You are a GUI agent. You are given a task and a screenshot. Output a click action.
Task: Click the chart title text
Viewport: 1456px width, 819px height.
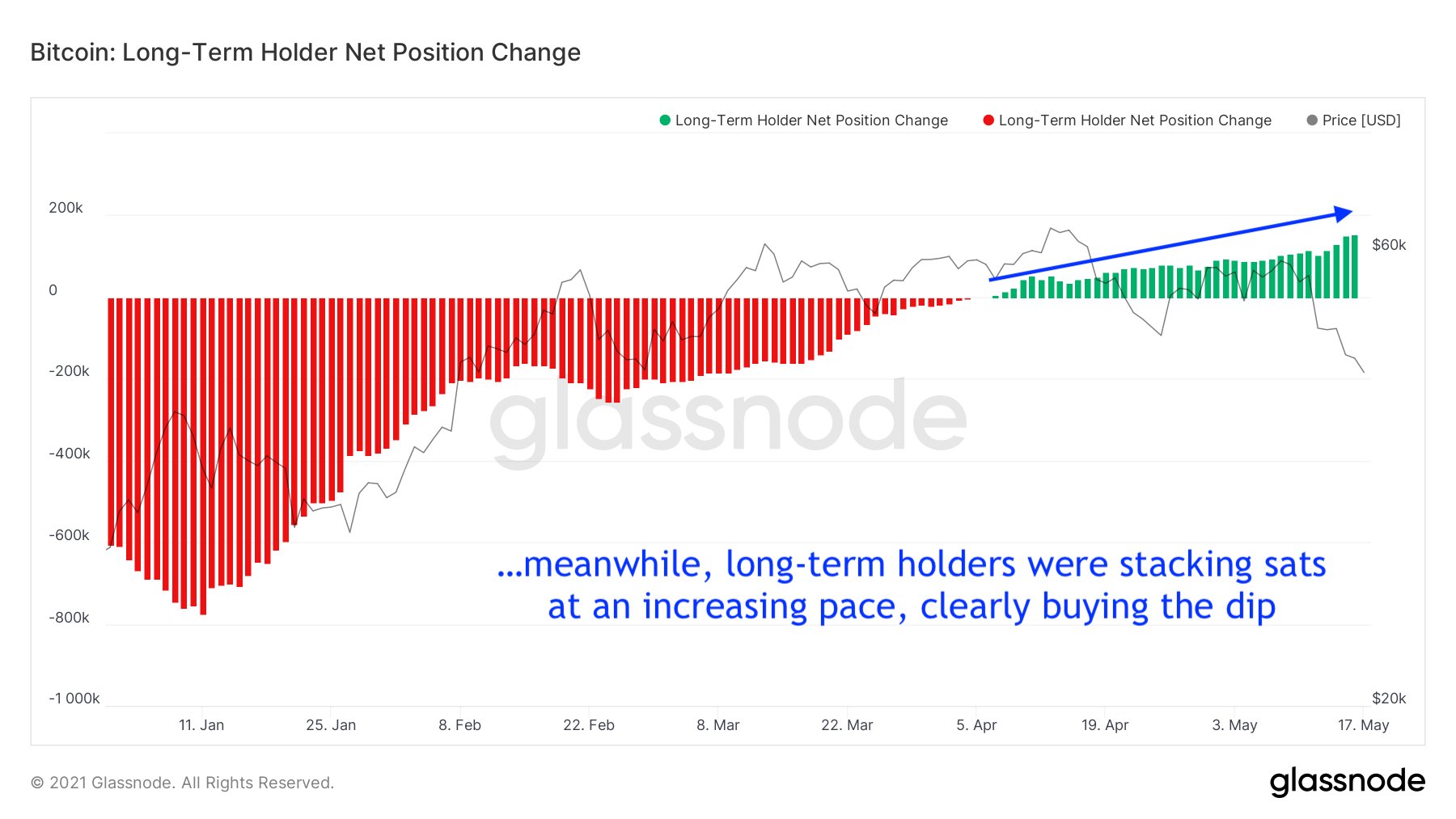(x=306, y=53)
